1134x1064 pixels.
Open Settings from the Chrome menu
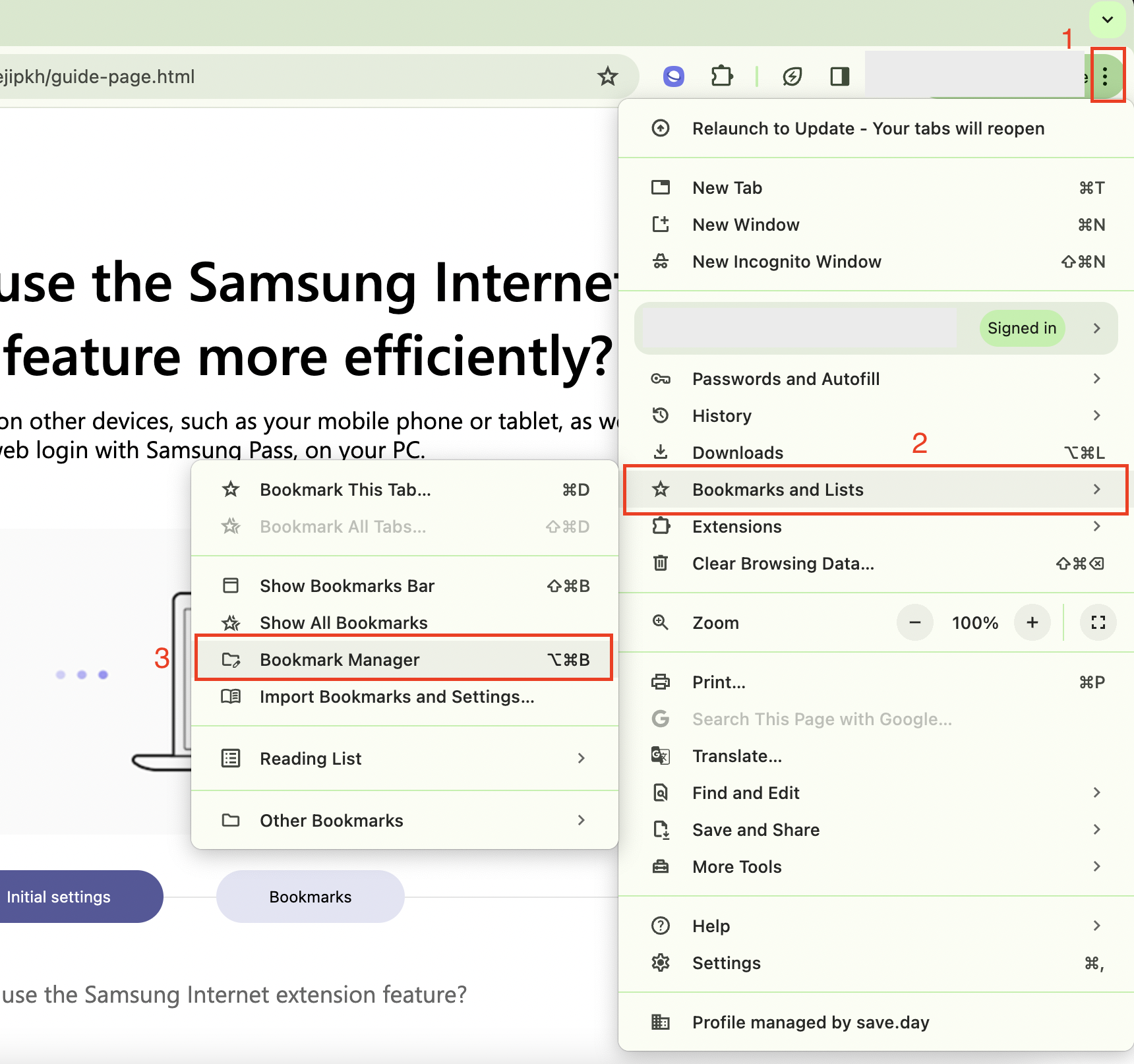876,962
